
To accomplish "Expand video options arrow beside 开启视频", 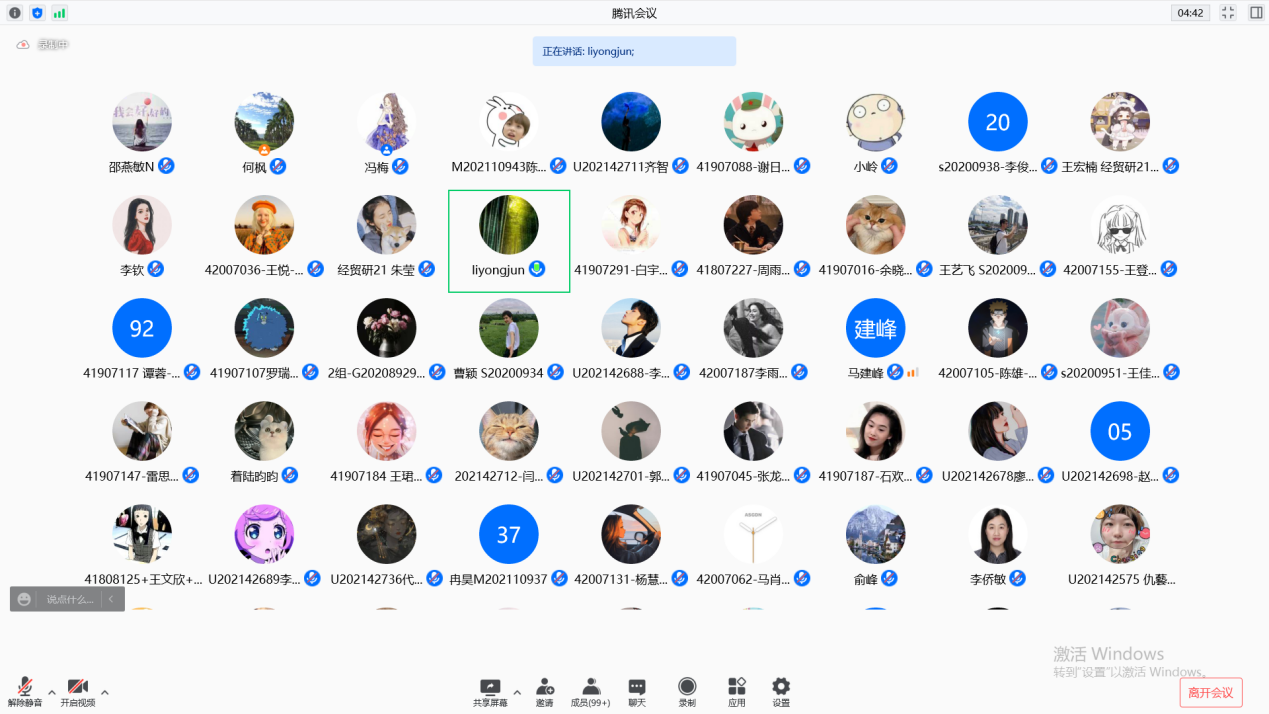I will (x=105, y=692).
